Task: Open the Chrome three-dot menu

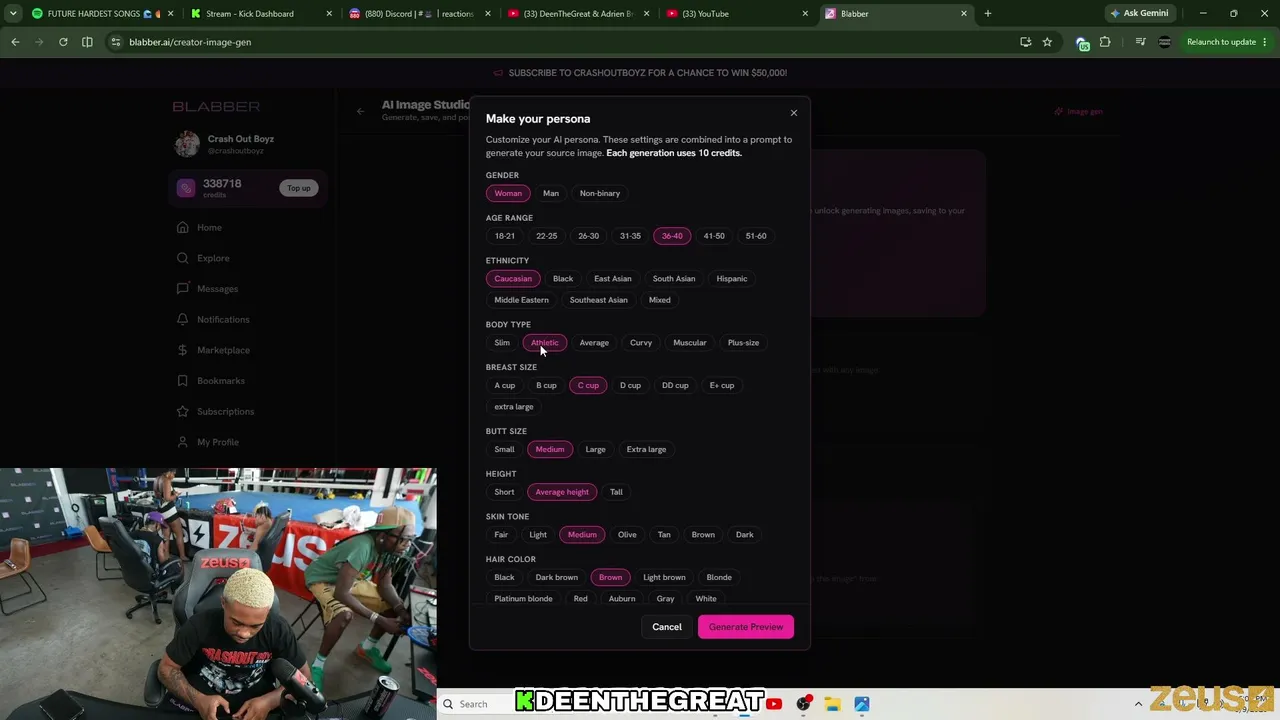Action: coord(1265,42)
